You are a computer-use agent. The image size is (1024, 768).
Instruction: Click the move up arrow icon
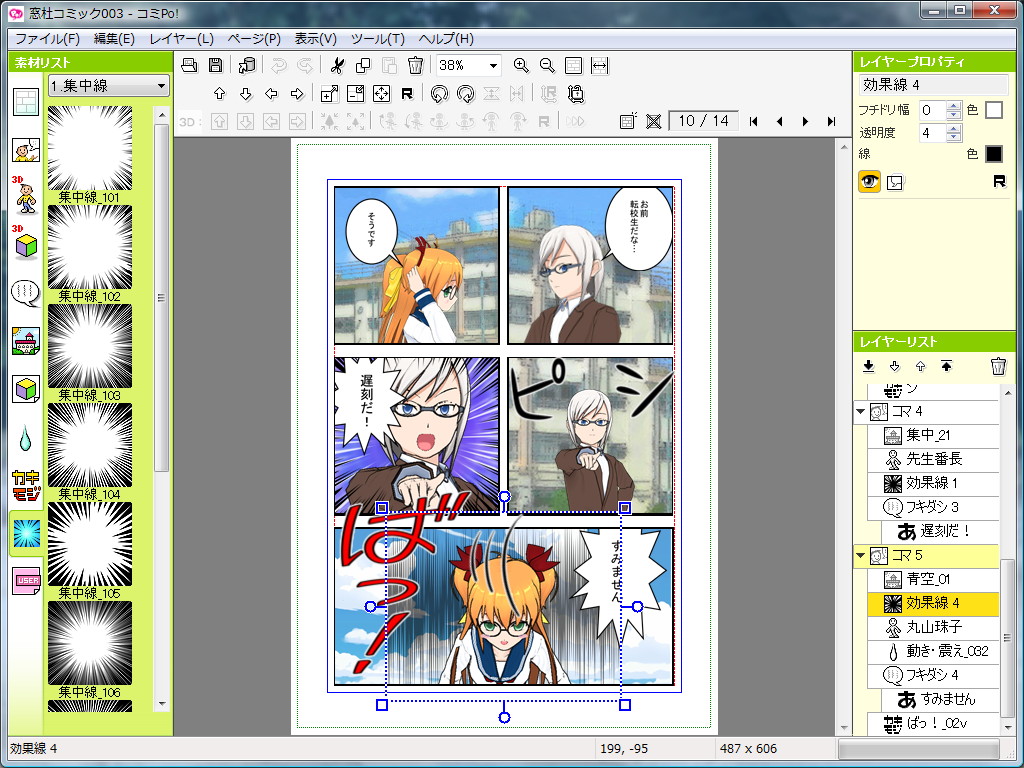pyautogui.click(x=219, y=93)
